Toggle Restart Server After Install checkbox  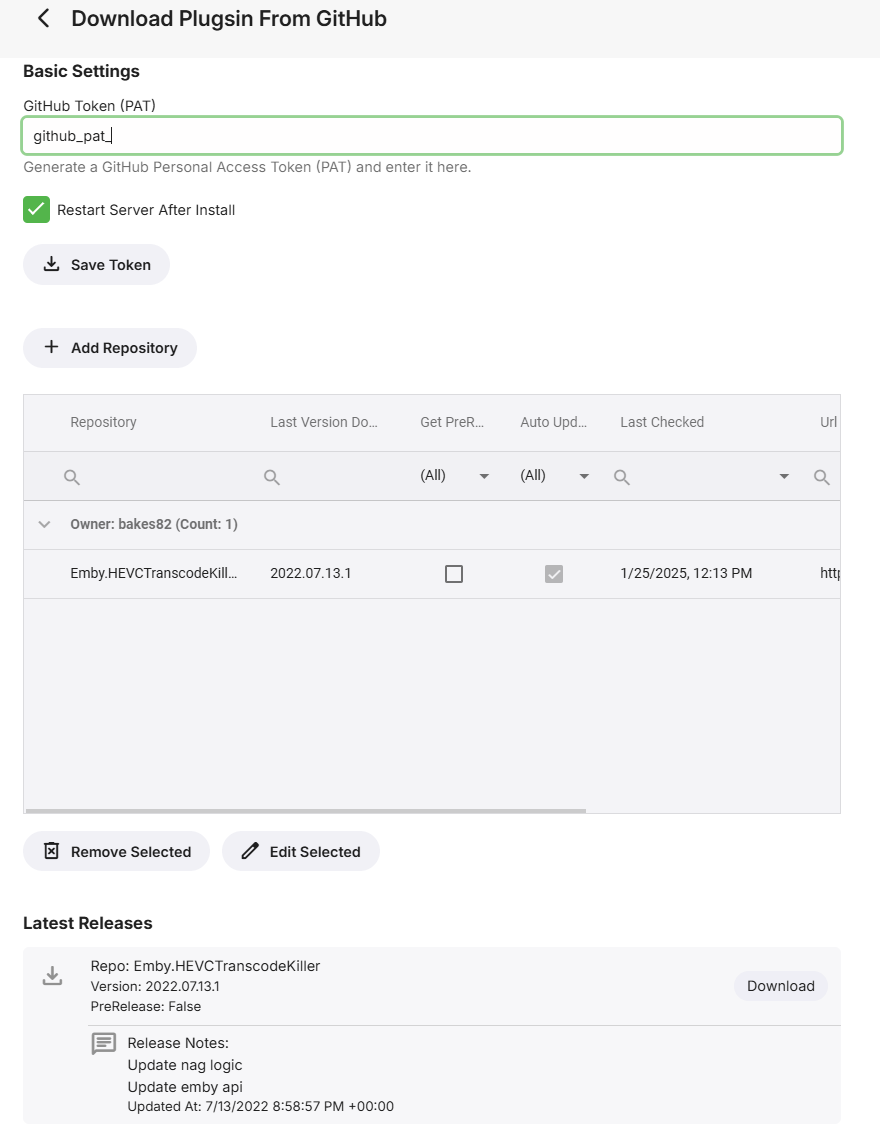(37, 210)
